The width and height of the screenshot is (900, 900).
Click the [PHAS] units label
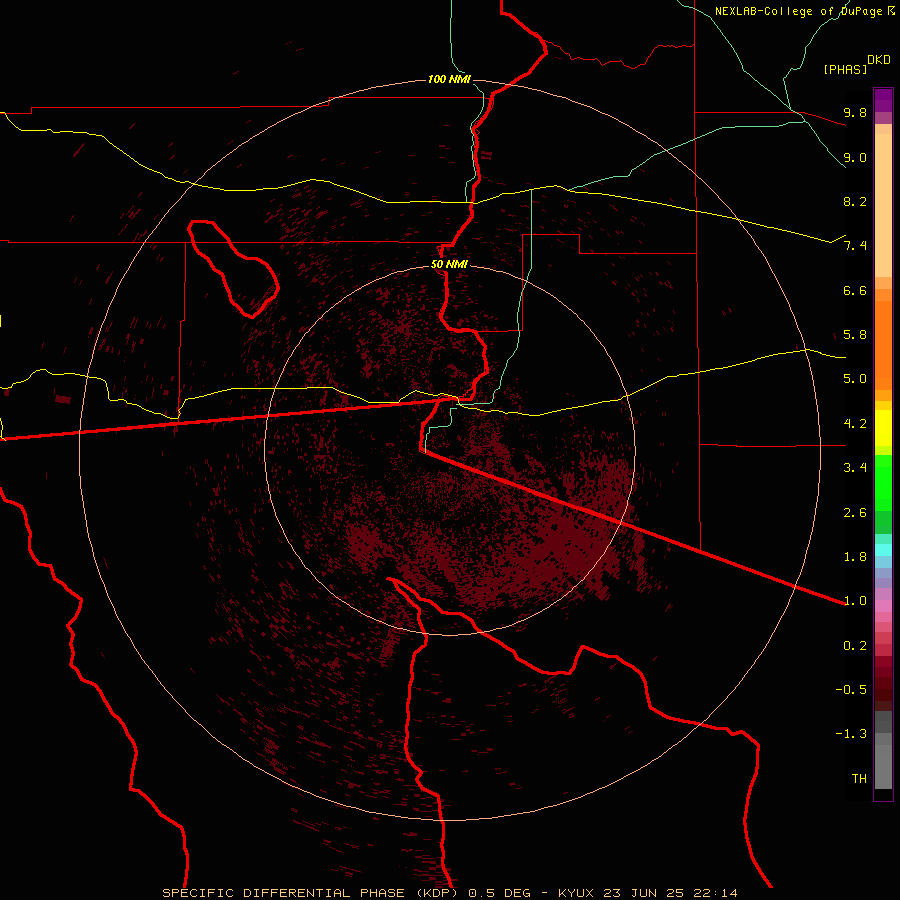pos(845,69)
